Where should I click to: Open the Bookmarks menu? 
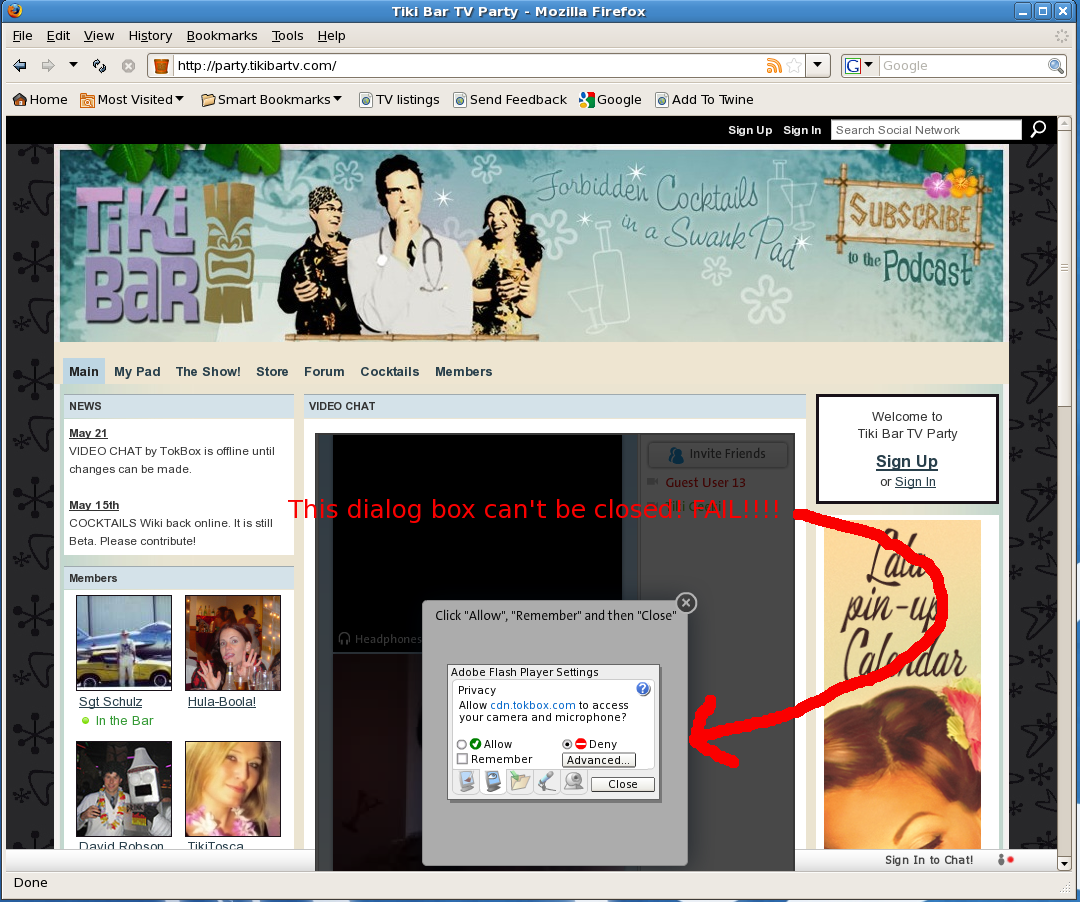coord(221,35)
